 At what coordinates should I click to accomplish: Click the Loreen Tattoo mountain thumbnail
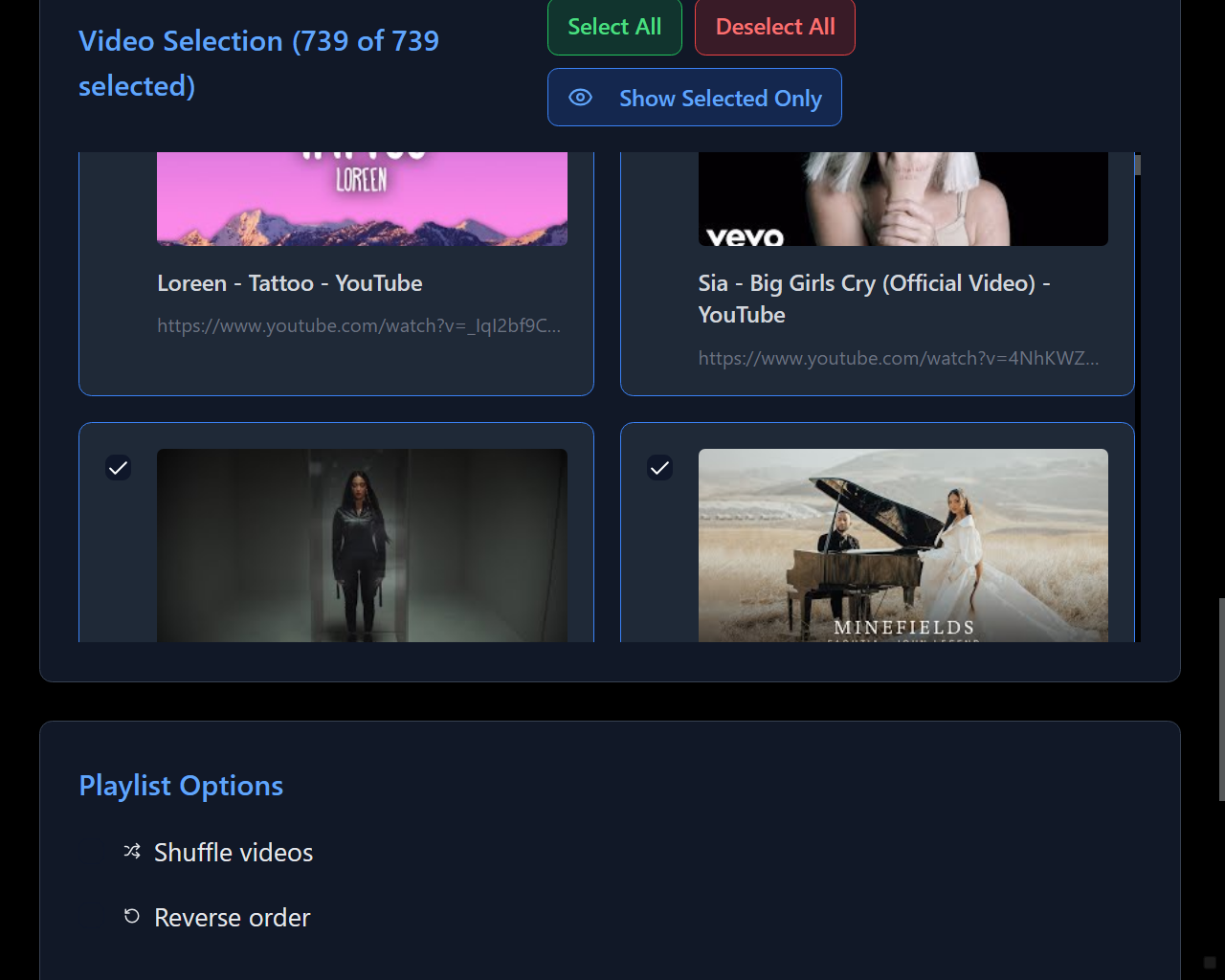pos(362,198)
